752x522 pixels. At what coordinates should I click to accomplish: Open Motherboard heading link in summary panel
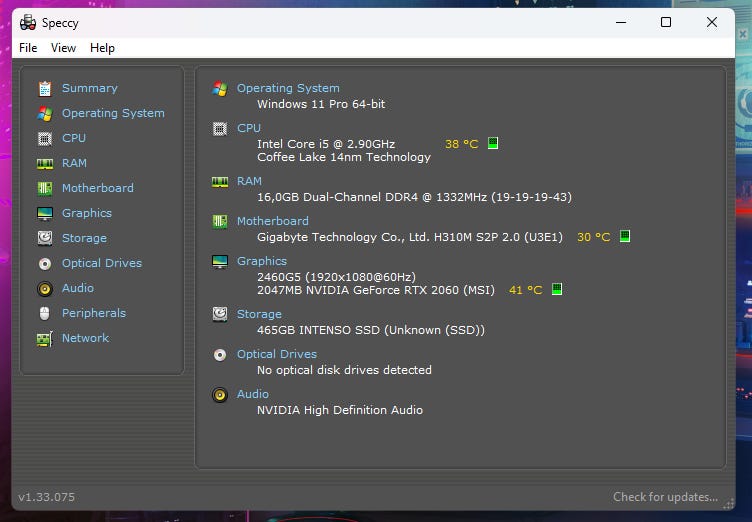(273, 221)
